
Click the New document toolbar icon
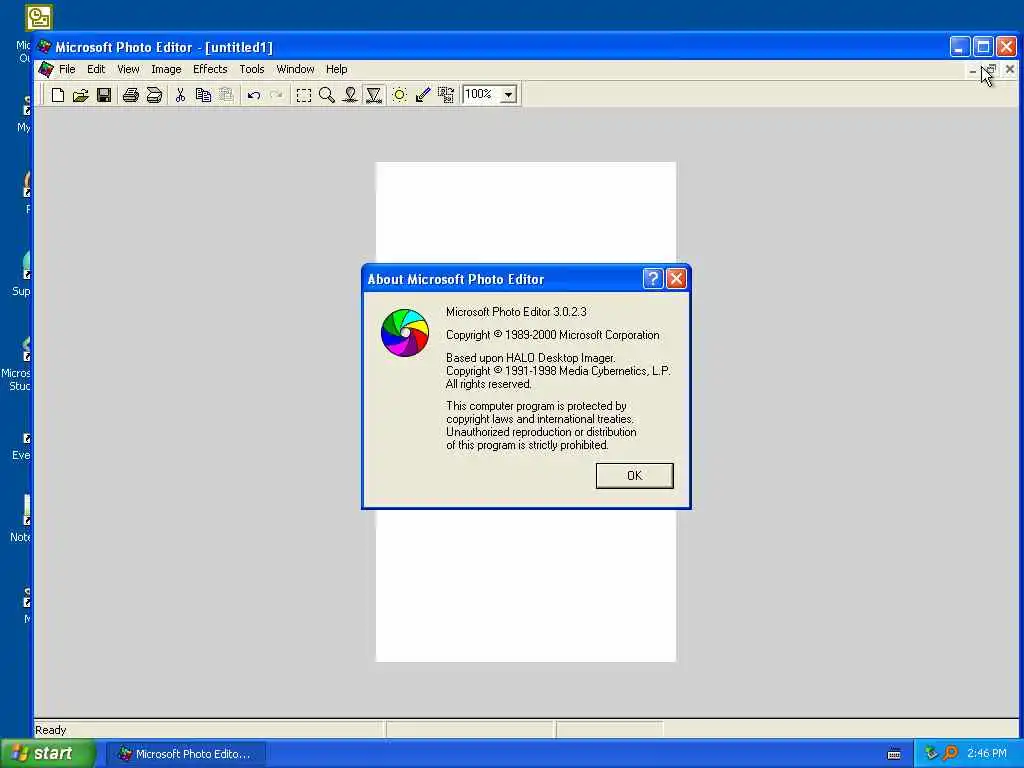57,95
